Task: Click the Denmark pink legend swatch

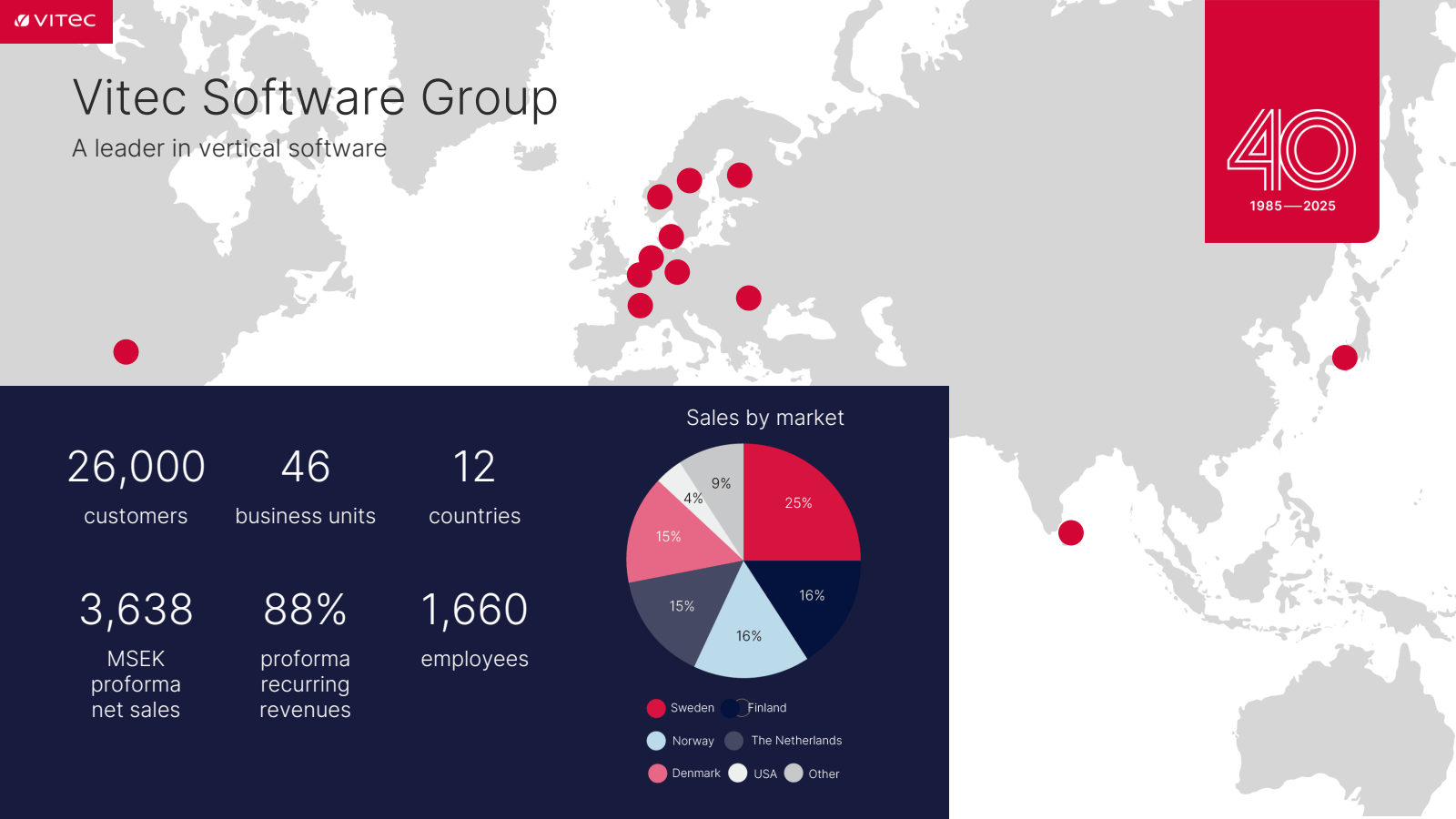Action: [657, 773]
